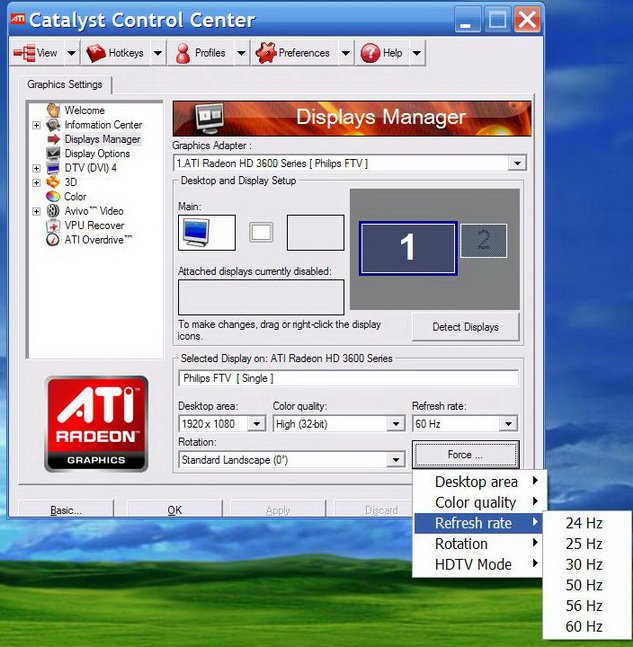Click the small clone display box
The image size is (633, 647).
(261, 232)
